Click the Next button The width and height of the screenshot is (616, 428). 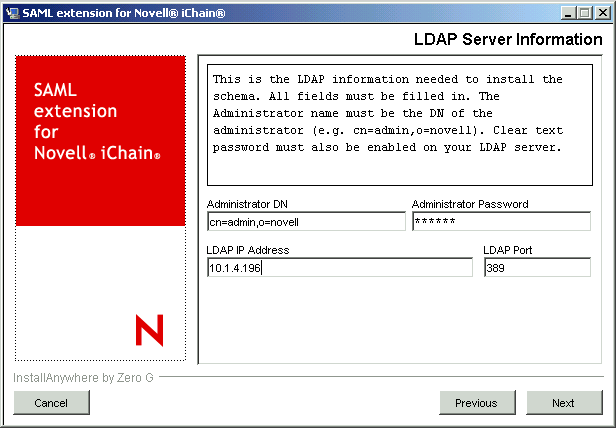(564, 402)
